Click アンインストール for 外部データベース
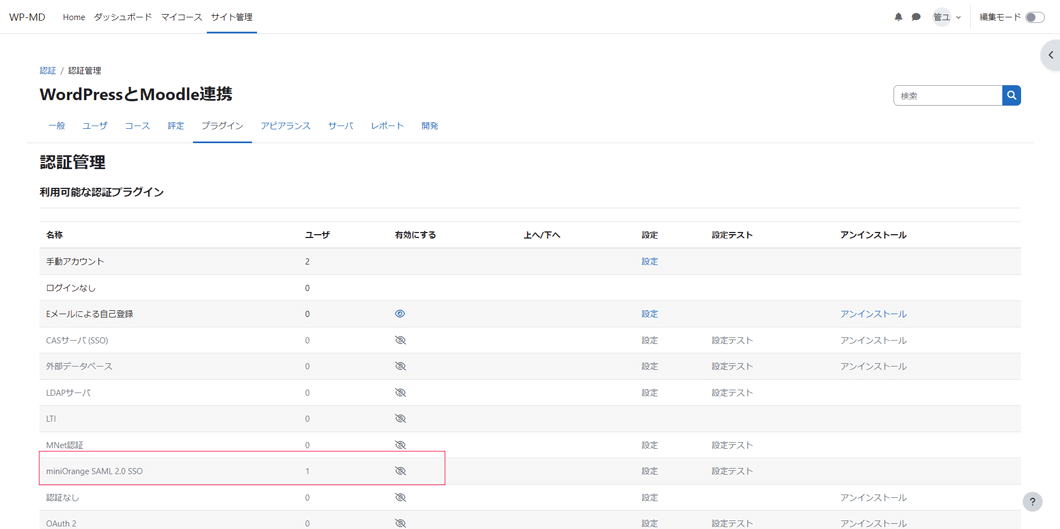1060x529 pixels. coord(873,366)
